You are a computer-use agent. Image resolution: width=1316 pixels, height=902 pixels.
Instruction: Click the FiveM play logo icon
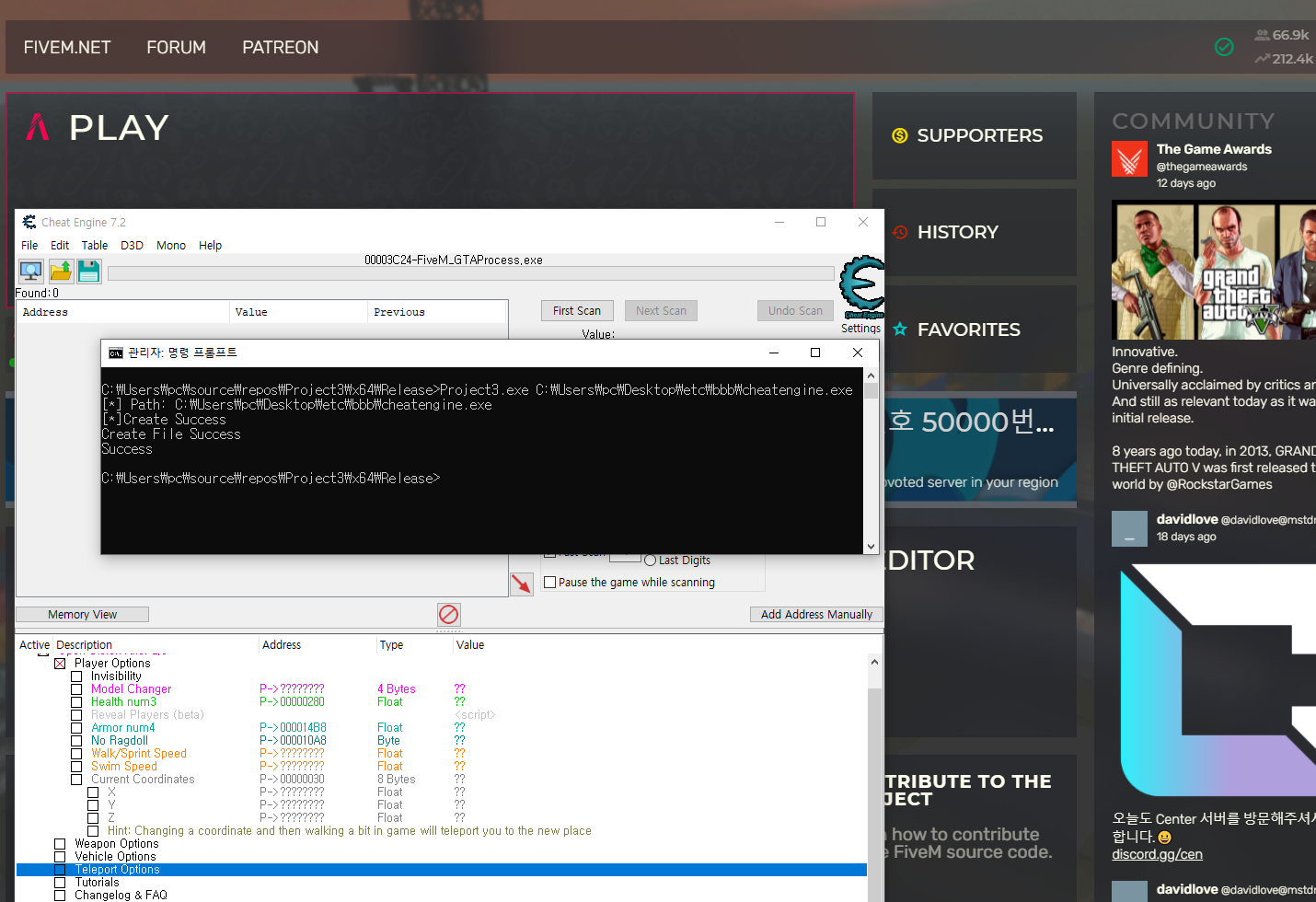coord(38,127)
